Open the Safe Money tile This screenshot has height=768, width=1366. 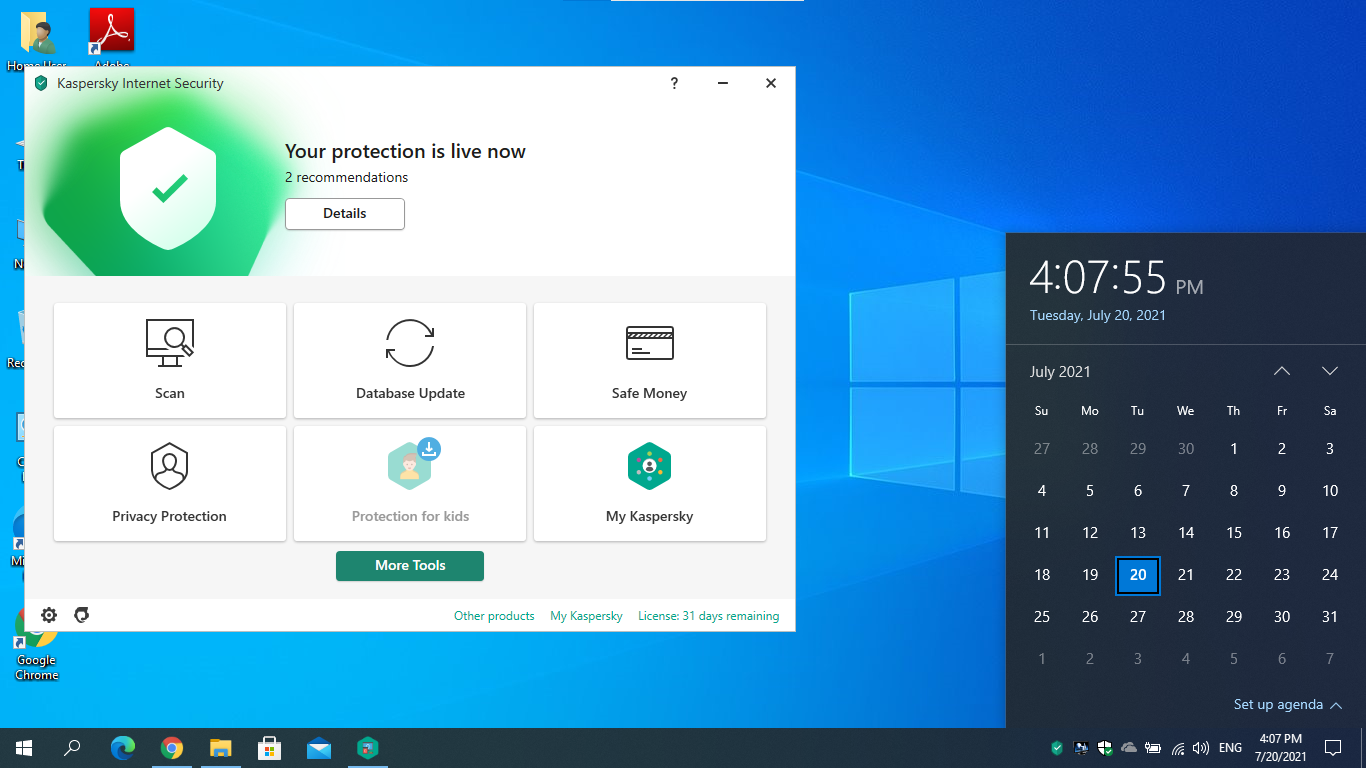(x=650, y=360)
